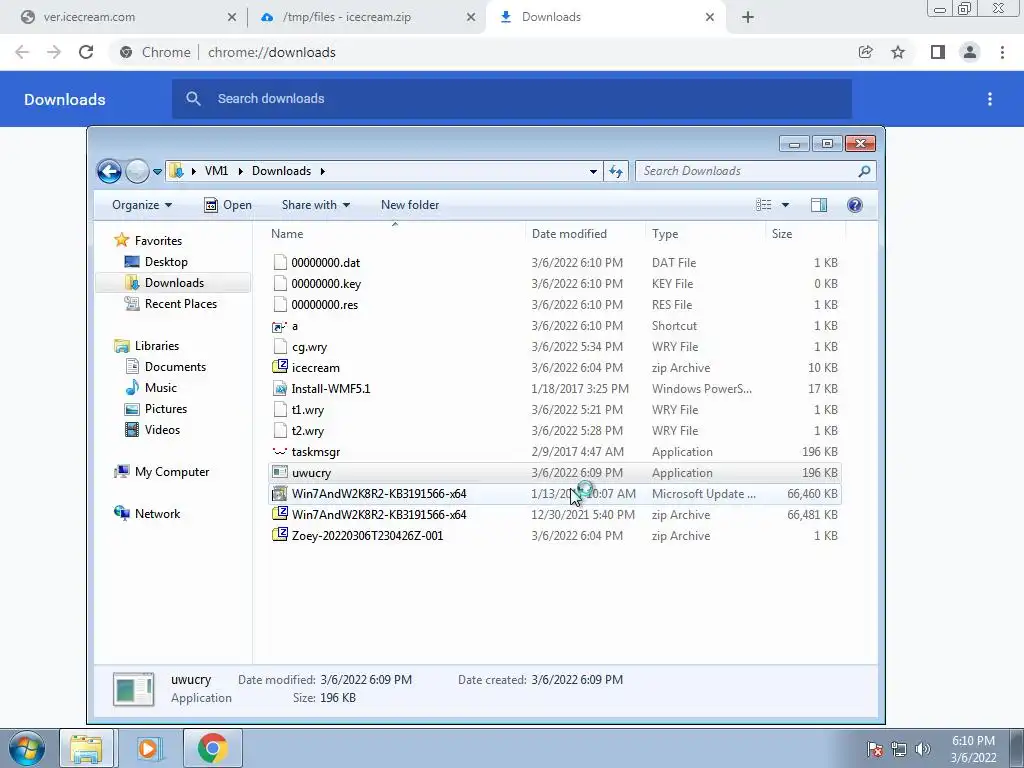Open a new Chrome tab
The width and height of the screenshot is (1024, 768).
click(x=748, y=18)
